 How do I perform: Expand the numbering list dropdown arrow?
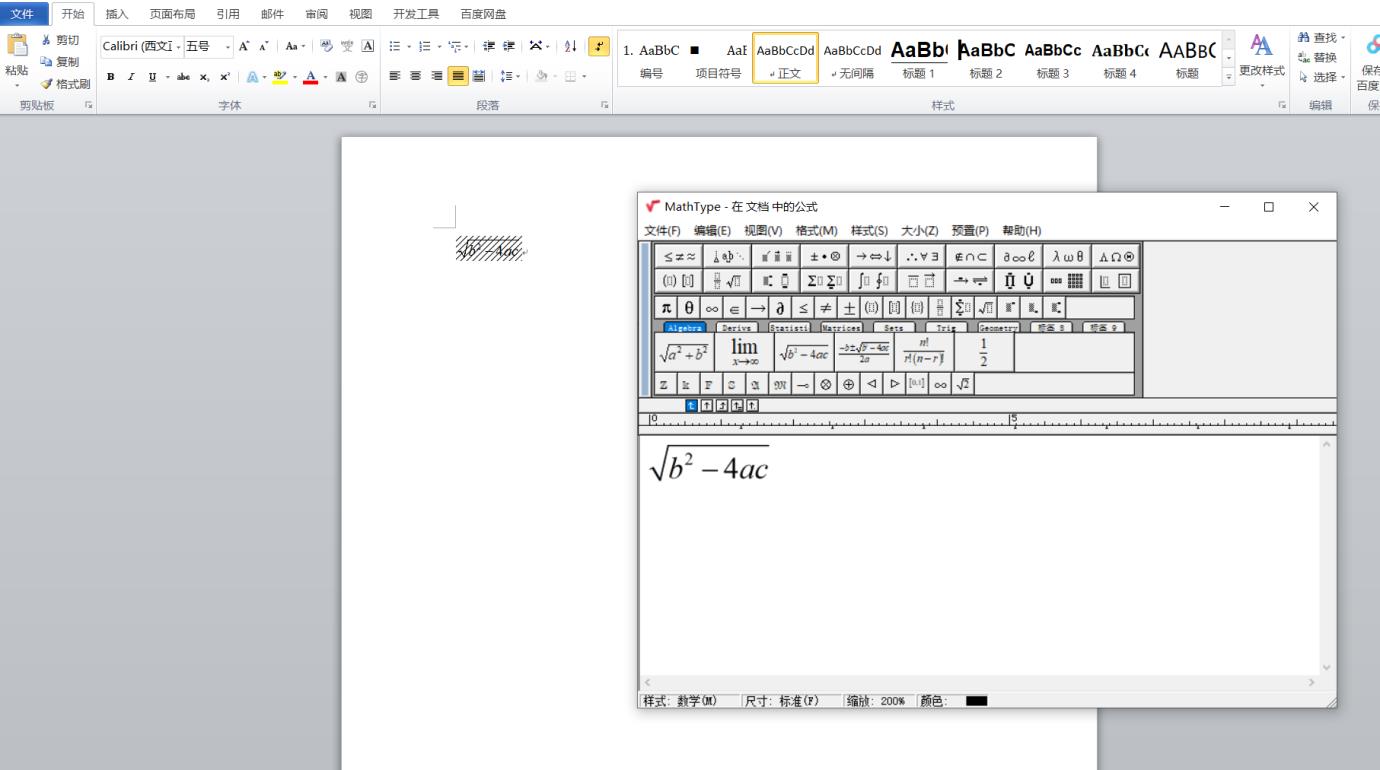(438, 47)
